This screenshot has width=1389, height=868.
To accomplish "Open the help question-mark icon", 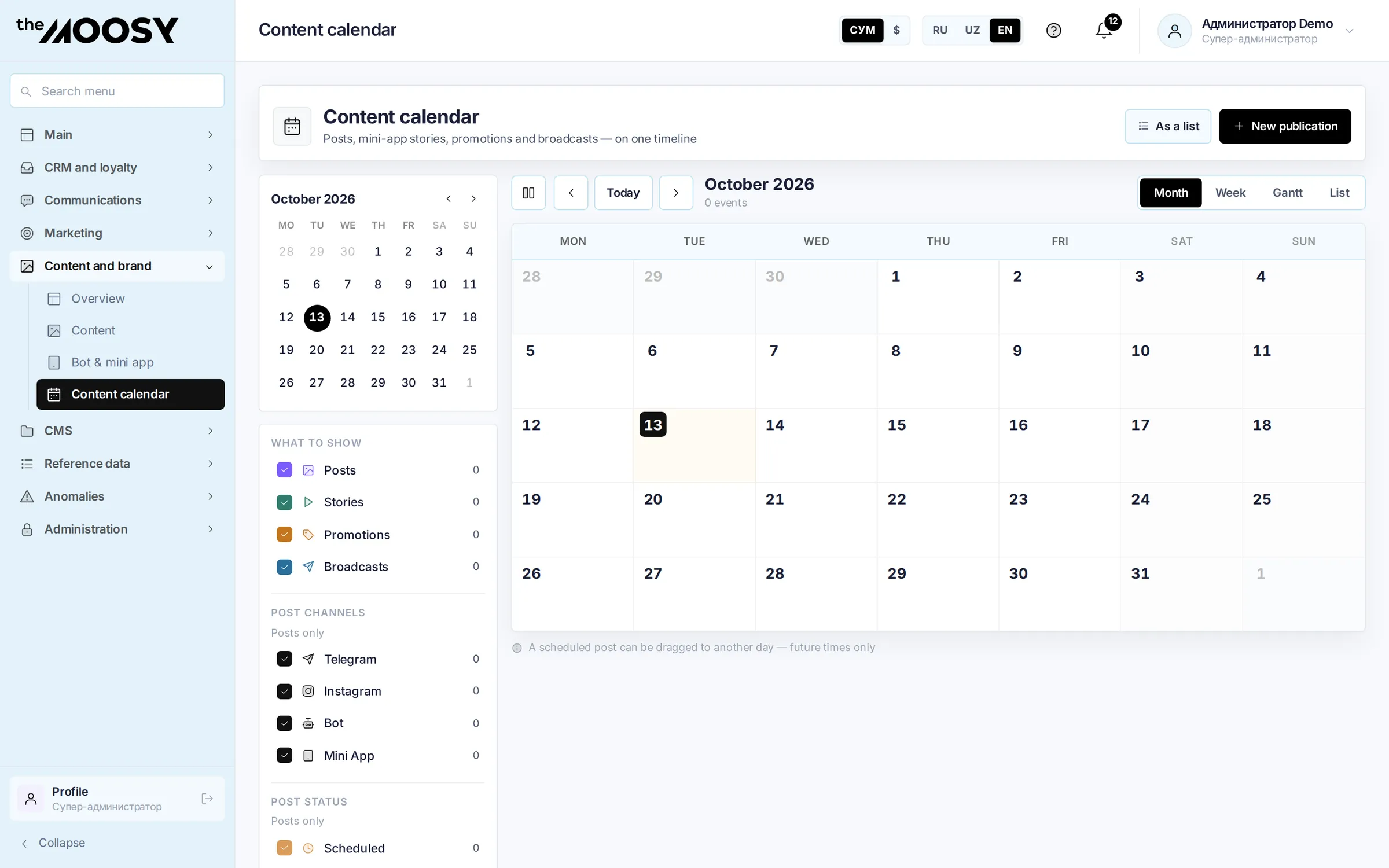I will (x=1053, y=30).
